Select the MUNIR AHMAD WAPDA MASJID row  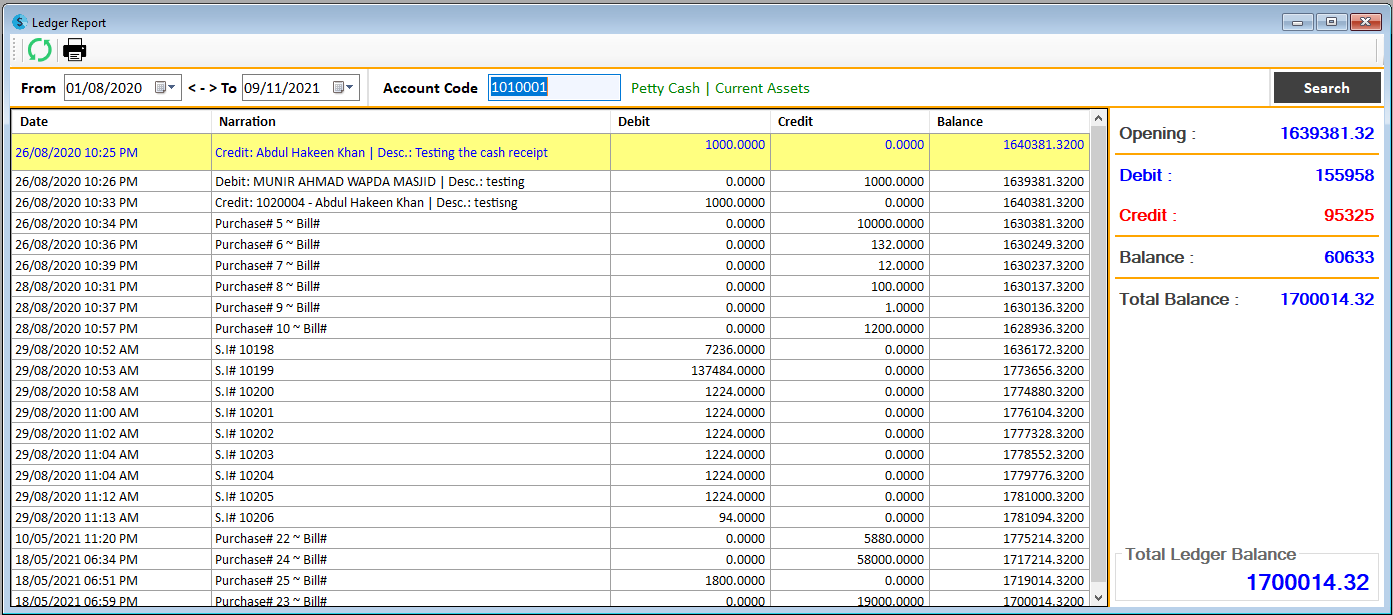coord(551,182)
